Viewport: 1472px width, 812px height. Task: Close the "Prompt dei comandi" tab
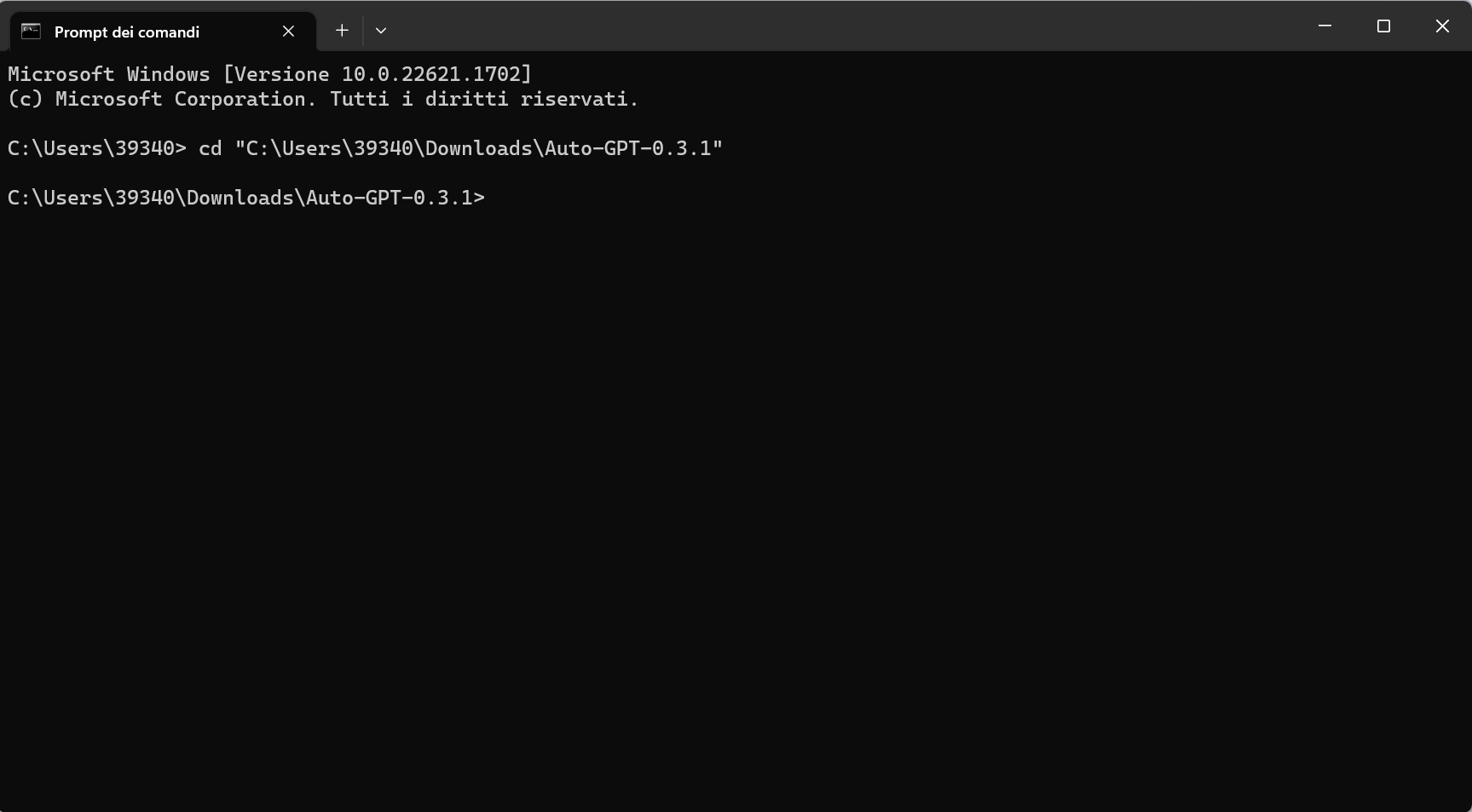click(x=287, y=31)
